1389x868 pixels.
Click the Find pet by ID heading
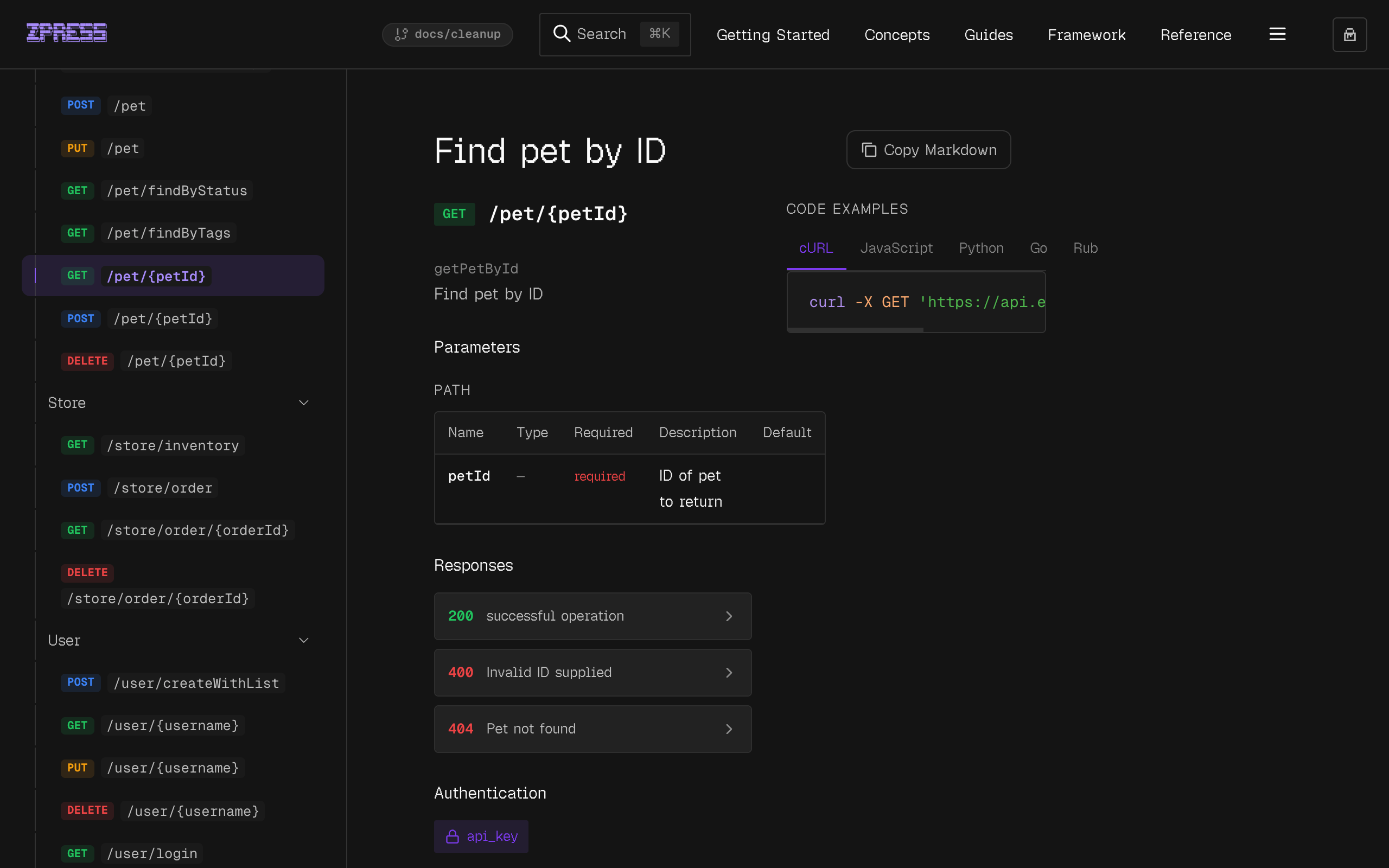(549, 151)
